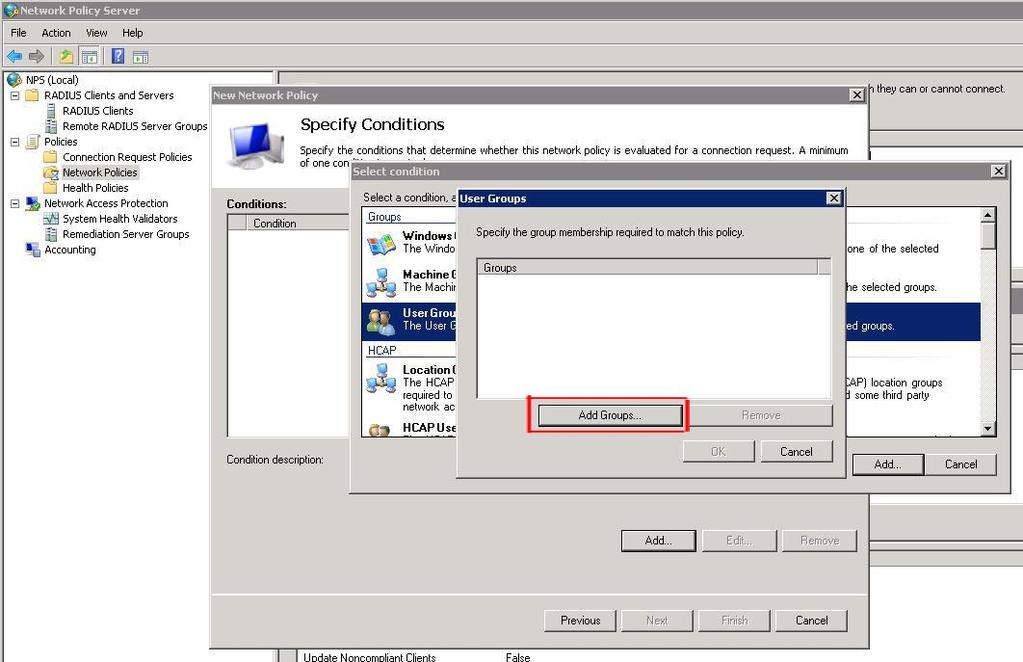Click the Network Access Protection icon
1023x662 pixels.
(x=33, y=203)
